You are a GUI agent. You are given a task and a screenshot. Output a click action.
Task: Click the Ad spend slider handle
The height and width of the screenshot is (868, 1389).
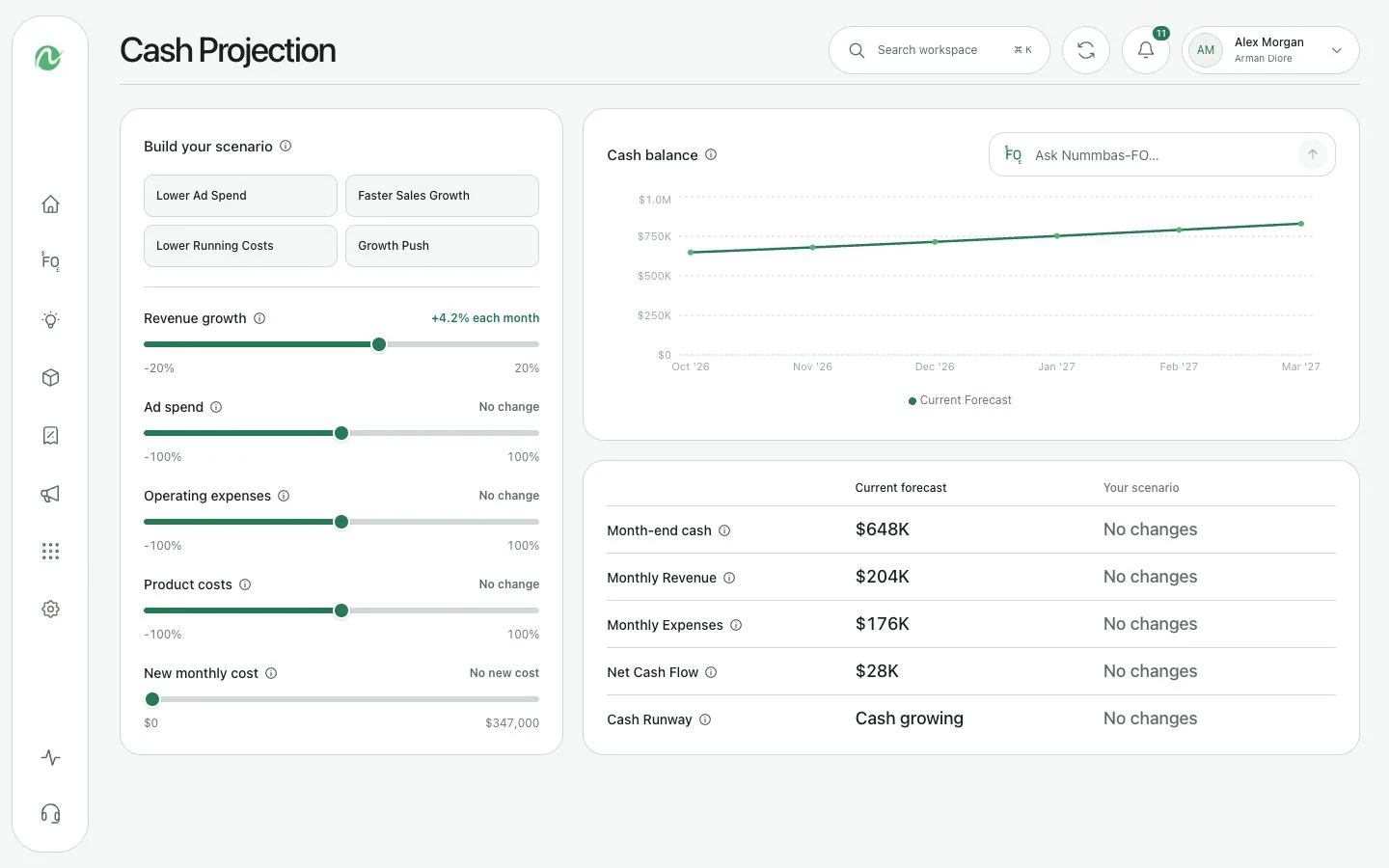coord(341,433)
